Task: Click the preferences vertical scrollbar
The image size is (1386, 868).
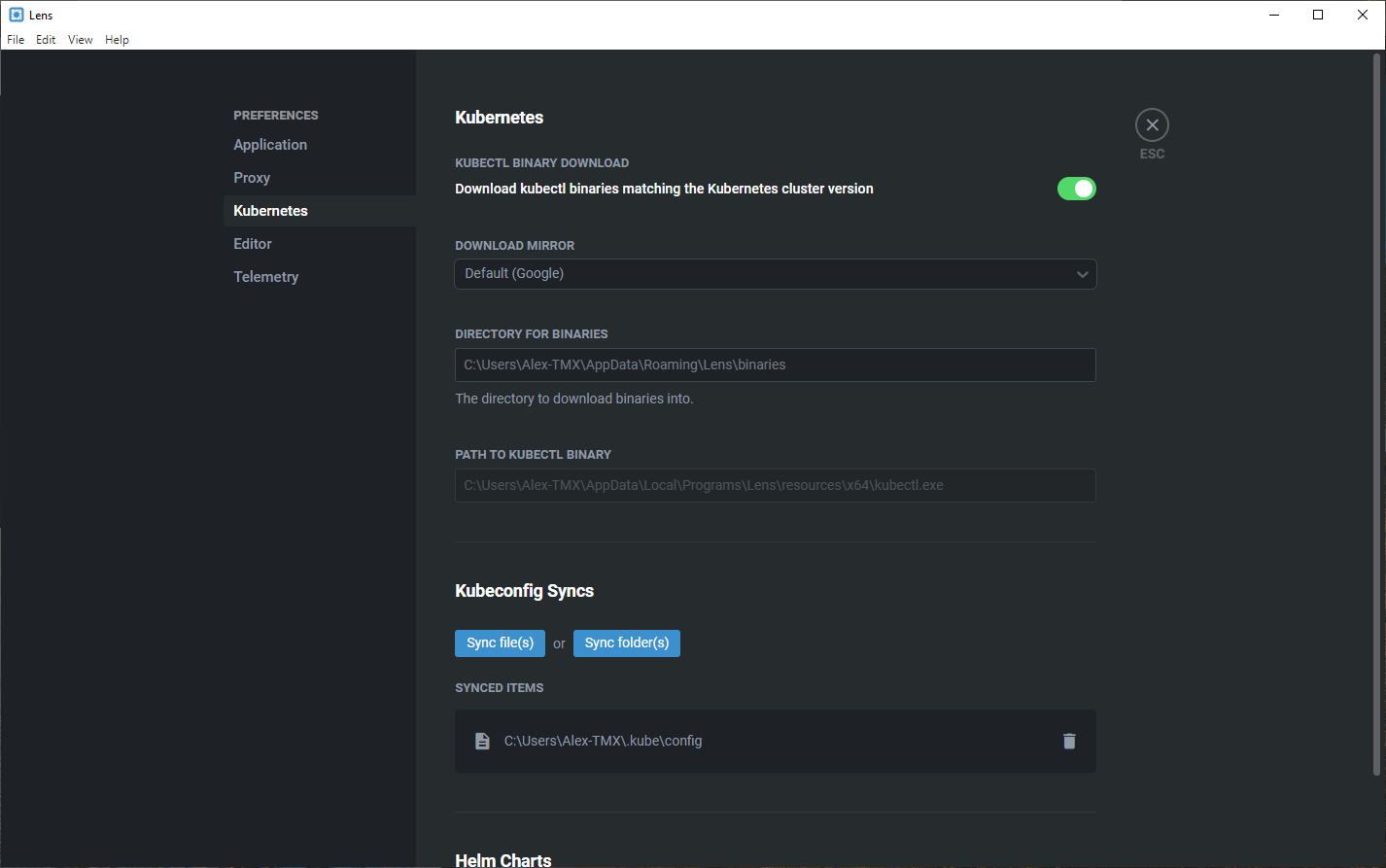Action: point(1376,415)
